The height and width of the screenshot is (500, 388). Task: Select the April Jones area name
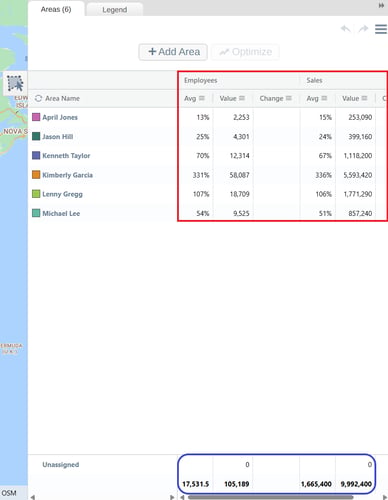point(60,117)
